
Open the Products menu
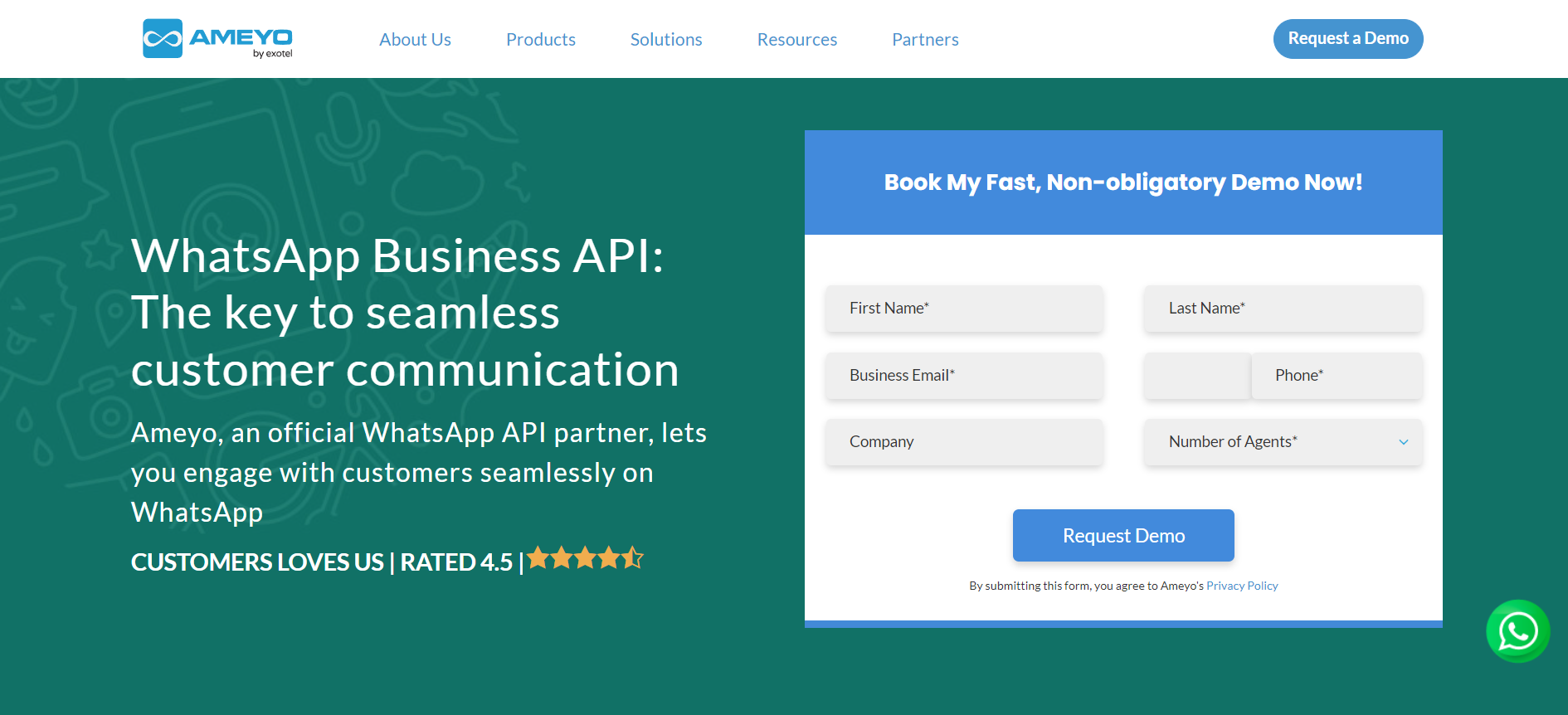[x=541, y=39]
